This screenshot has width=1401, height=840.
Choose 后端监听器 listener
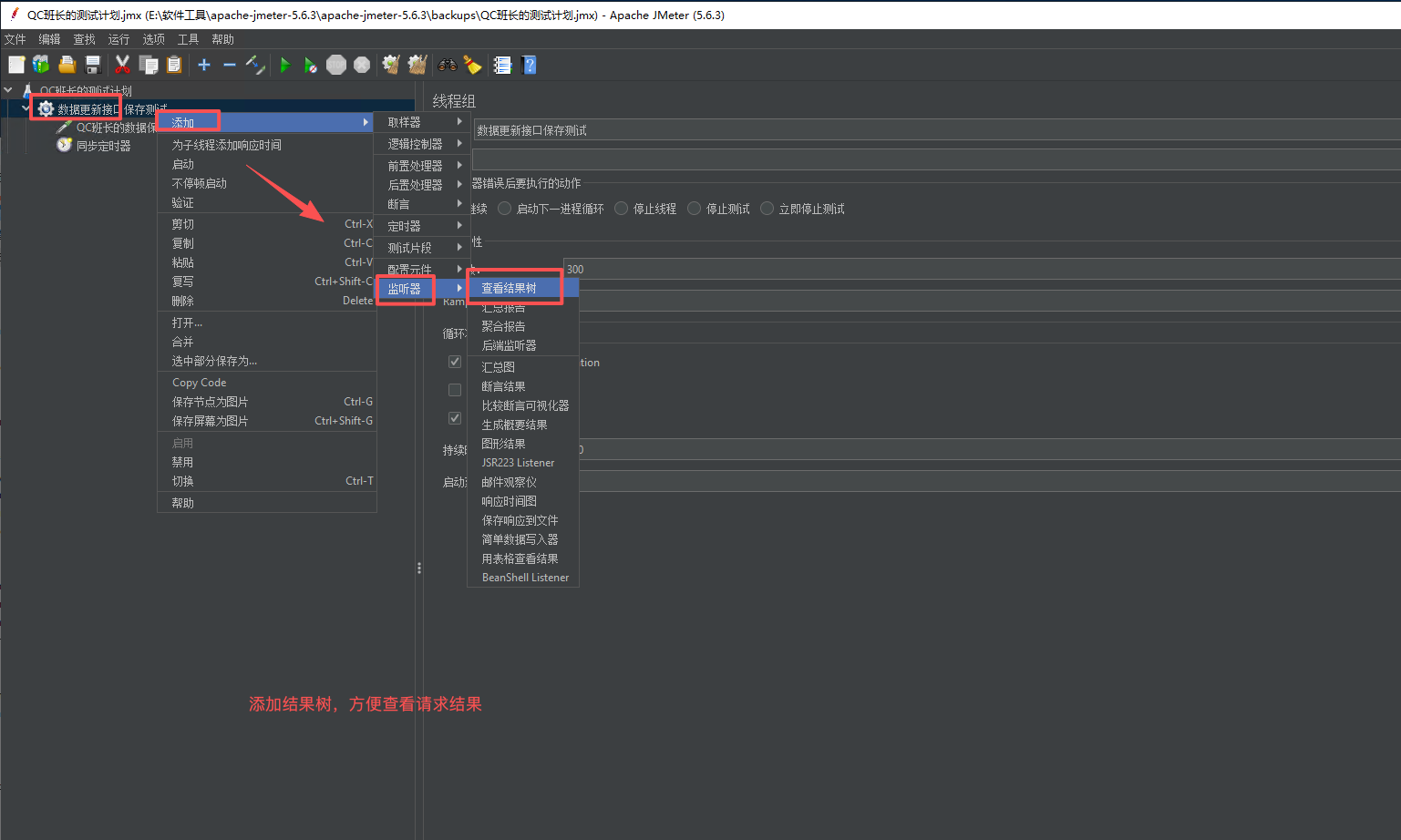523,345
